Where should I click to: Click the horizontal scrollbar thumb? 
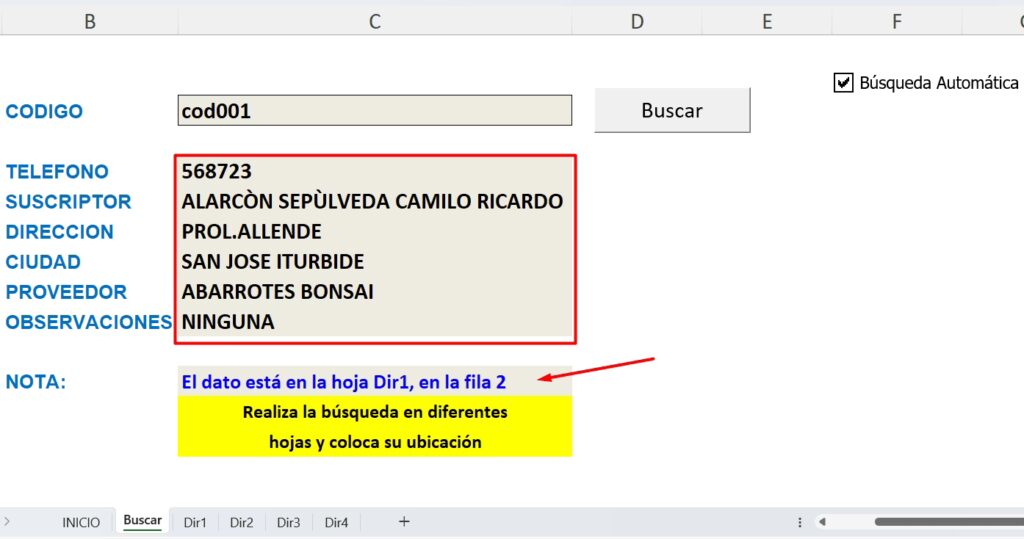[945, 522]
